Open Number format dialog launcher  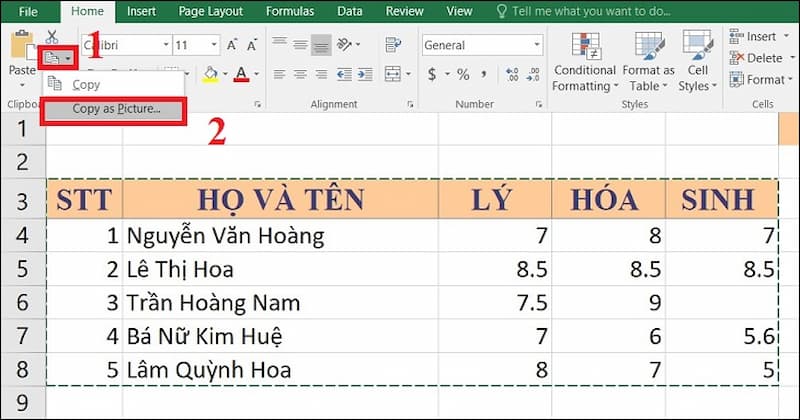[x=539, y=104]
